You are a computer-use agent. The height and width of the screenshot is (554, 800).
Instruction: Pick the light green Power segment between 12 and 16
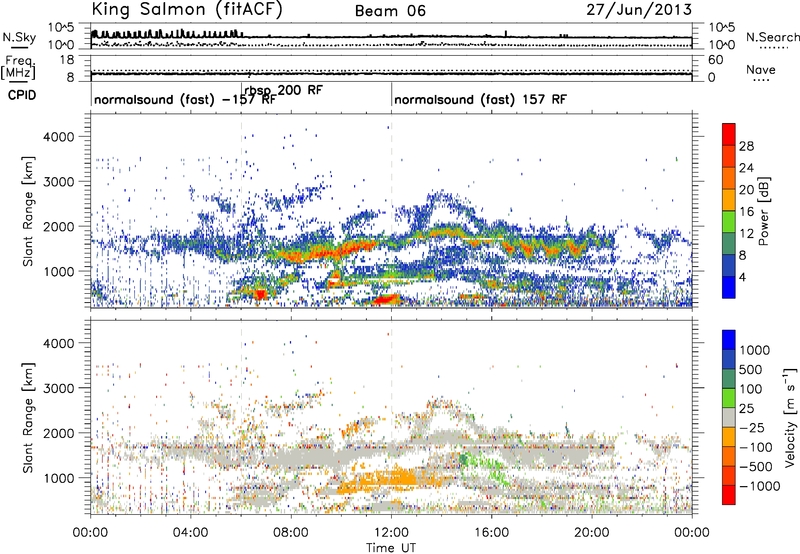[729, 222]
